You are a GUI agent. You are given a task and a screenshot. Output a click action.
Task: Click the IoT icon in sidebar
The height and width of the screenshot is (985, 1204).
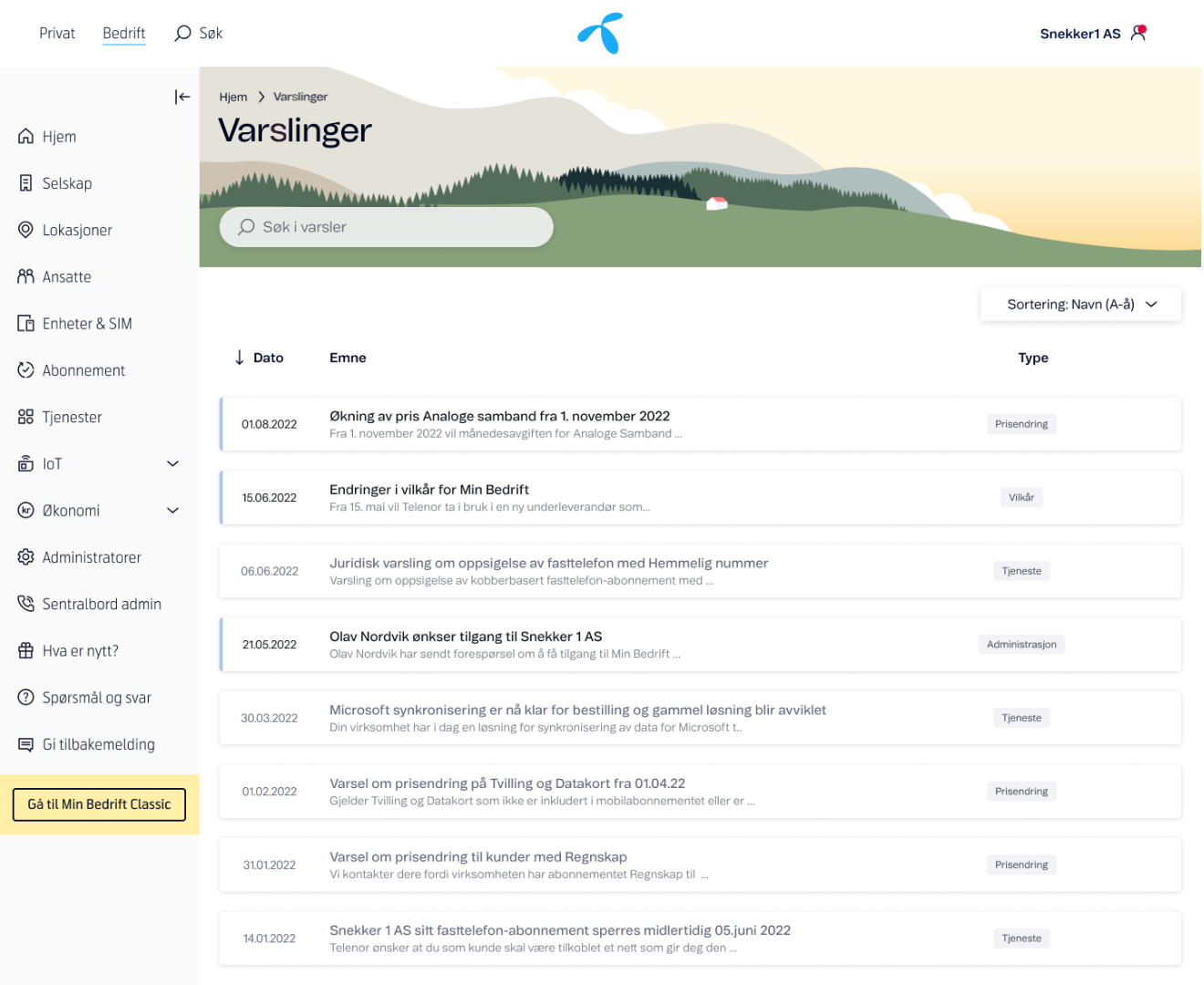pos(26,463)
